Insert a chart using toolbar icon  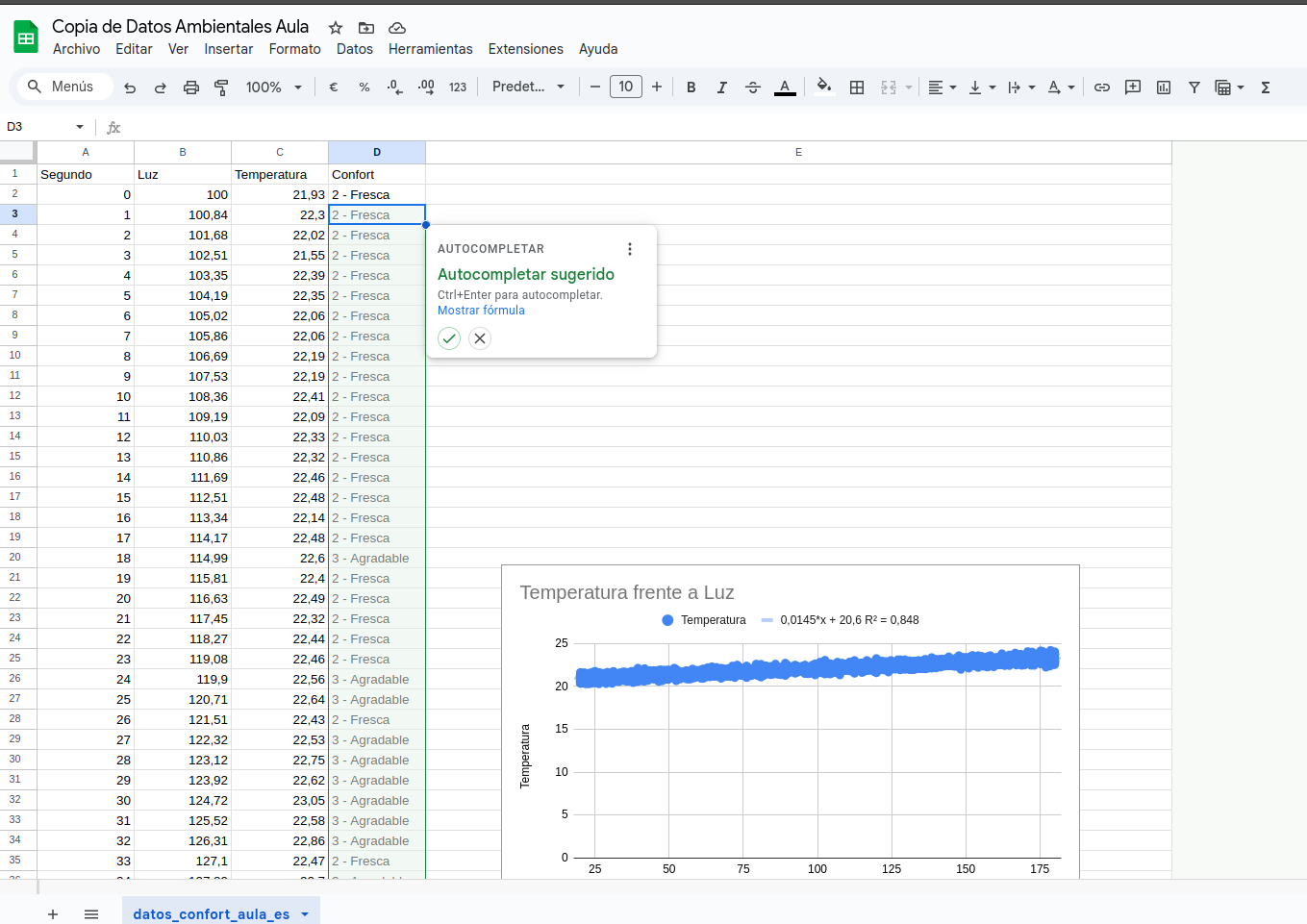(x=1164, y=87)
